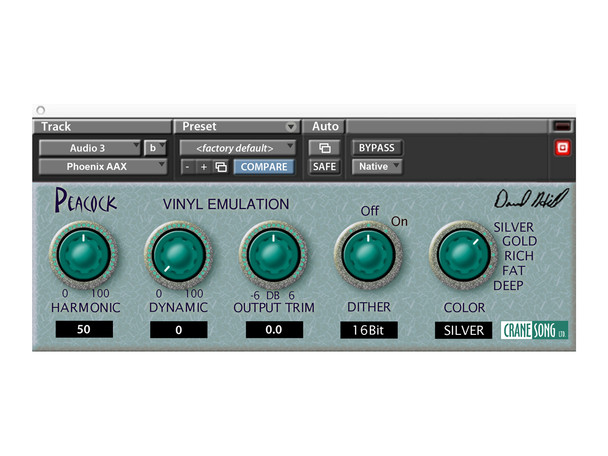Expand the Phoenix AAX plugin selector

pos(102,167)
